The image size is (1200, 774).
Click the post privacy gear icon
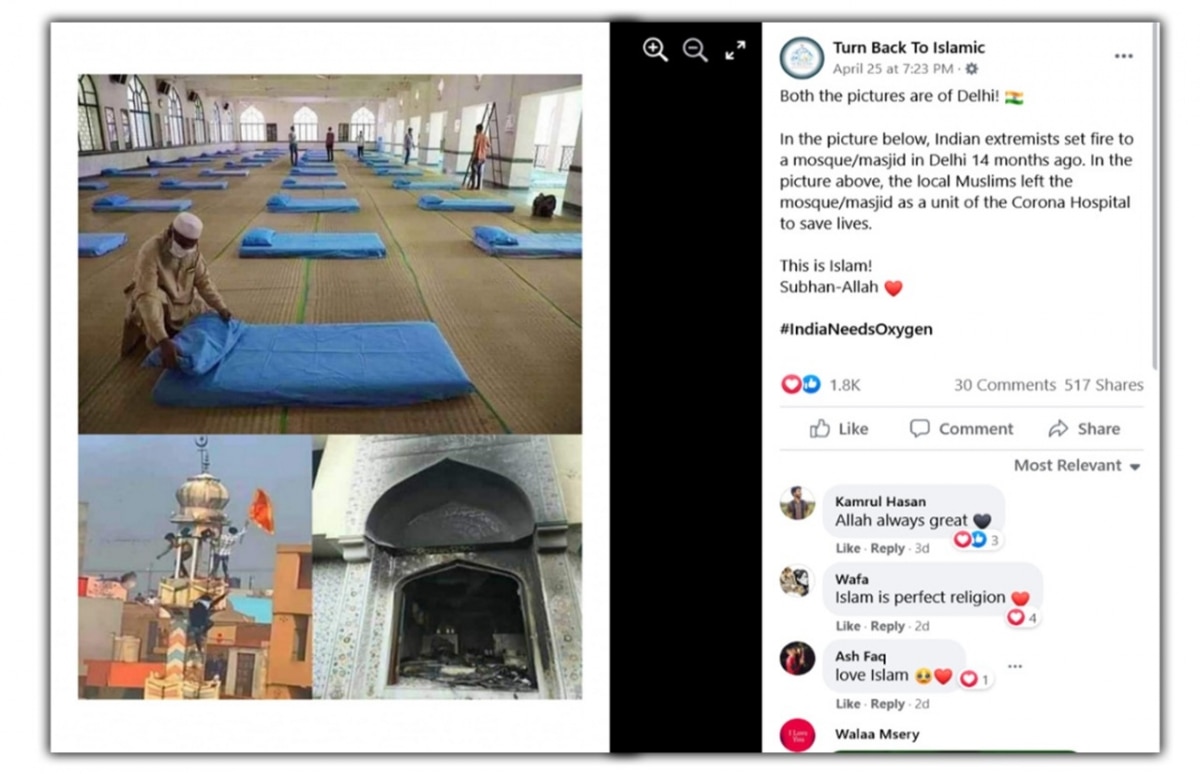coord(971,69)
